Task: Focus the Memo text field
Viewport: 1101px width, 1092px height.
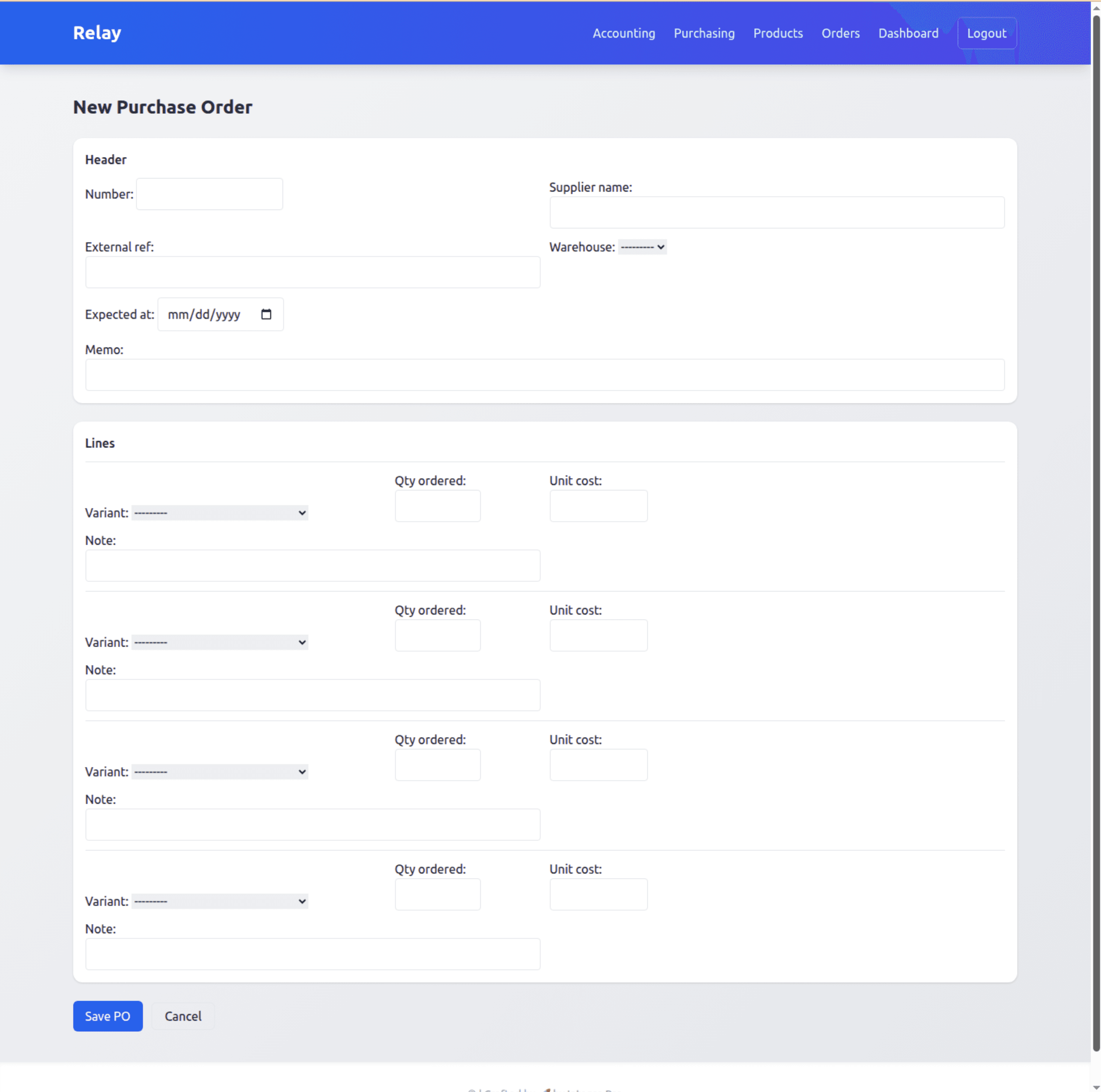Action: coord(544,374)
